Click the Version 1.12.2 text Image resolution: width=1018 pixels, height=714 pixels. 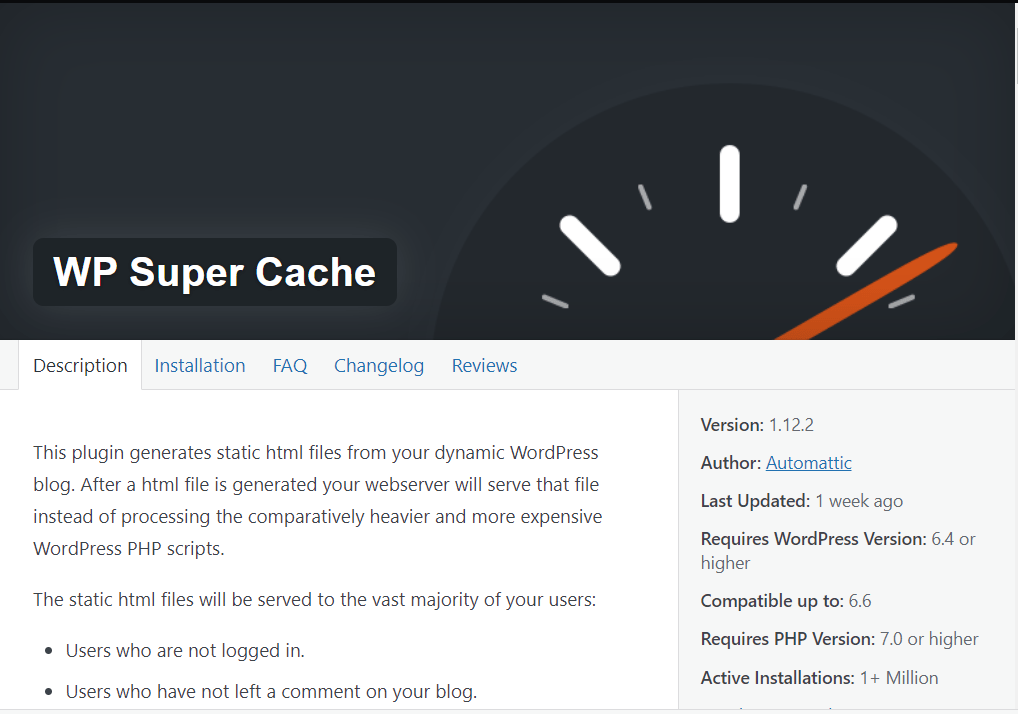[x=757, y=425]
